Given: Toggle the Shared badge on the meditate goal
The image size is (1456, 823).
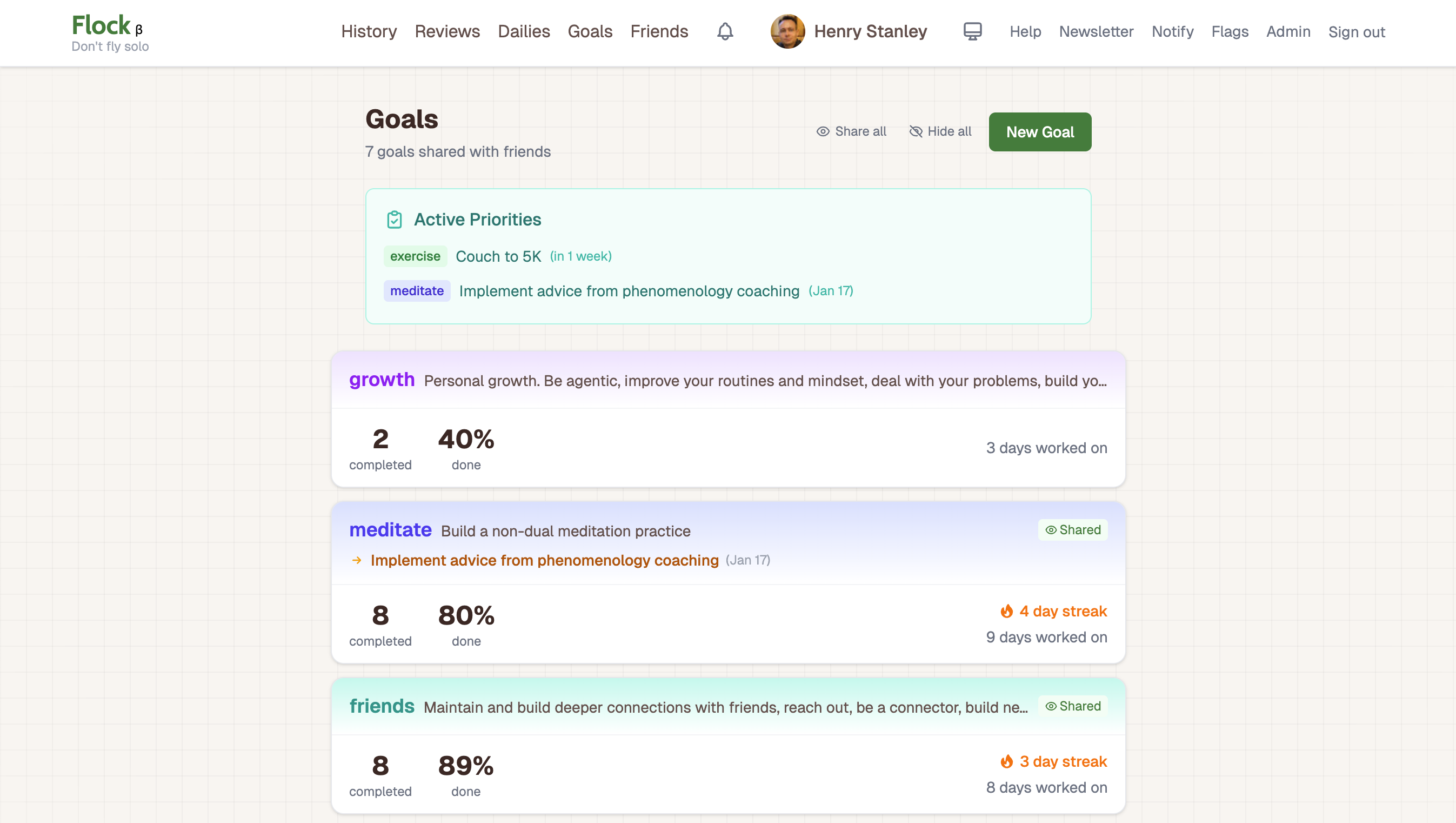Looking at the screenshot, I should click(1072, 530).
